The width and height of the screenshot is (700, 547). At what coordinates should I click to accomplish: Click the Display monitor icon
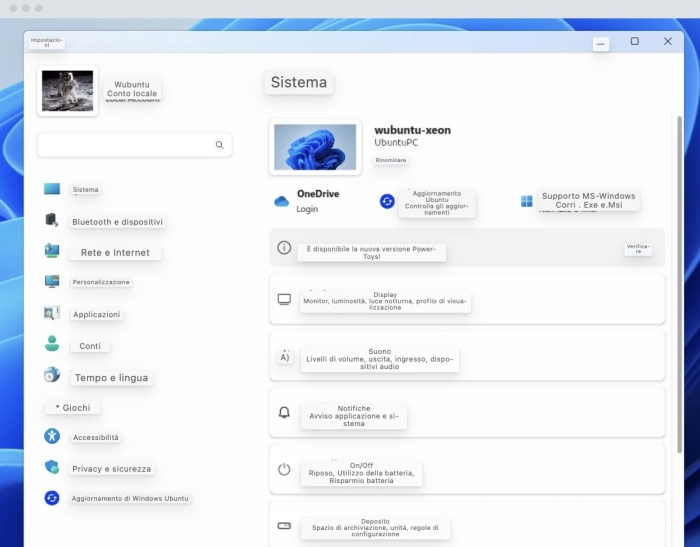284,299
